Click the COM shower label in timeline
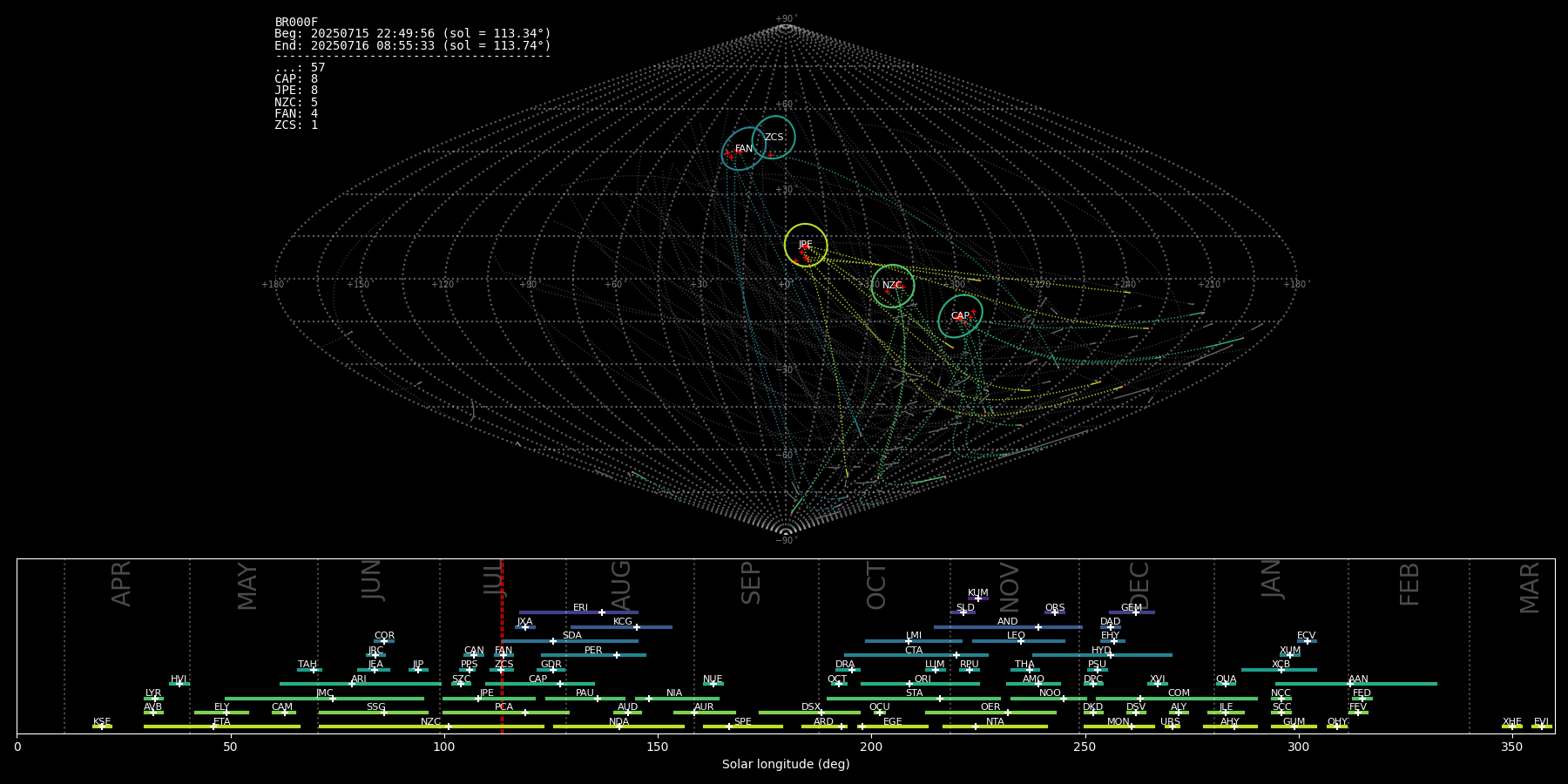This screenshot has height=784, width=1568. pos(1179,693)
